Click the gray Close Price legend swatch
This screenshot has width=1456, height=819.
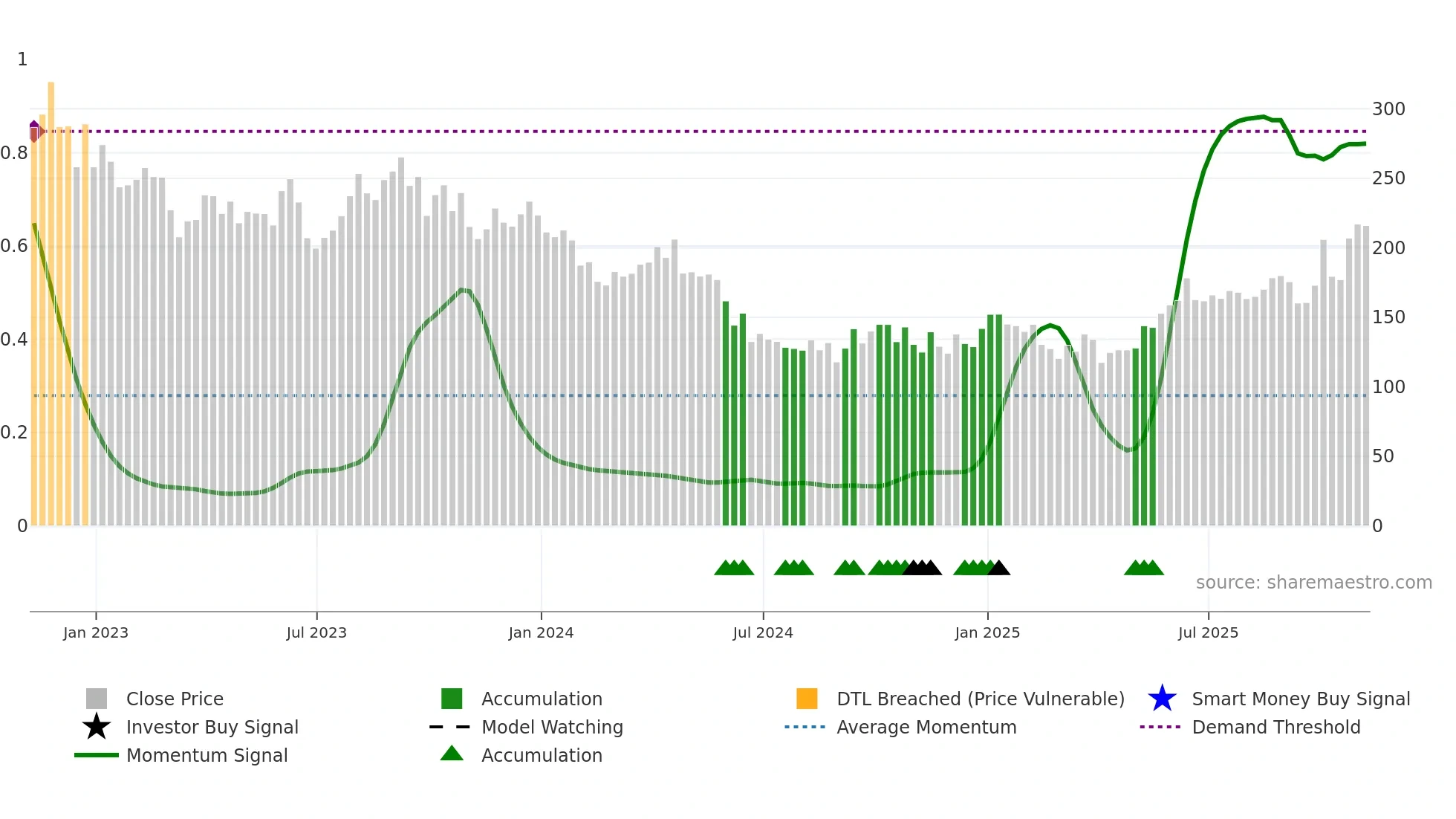point(97,699)
